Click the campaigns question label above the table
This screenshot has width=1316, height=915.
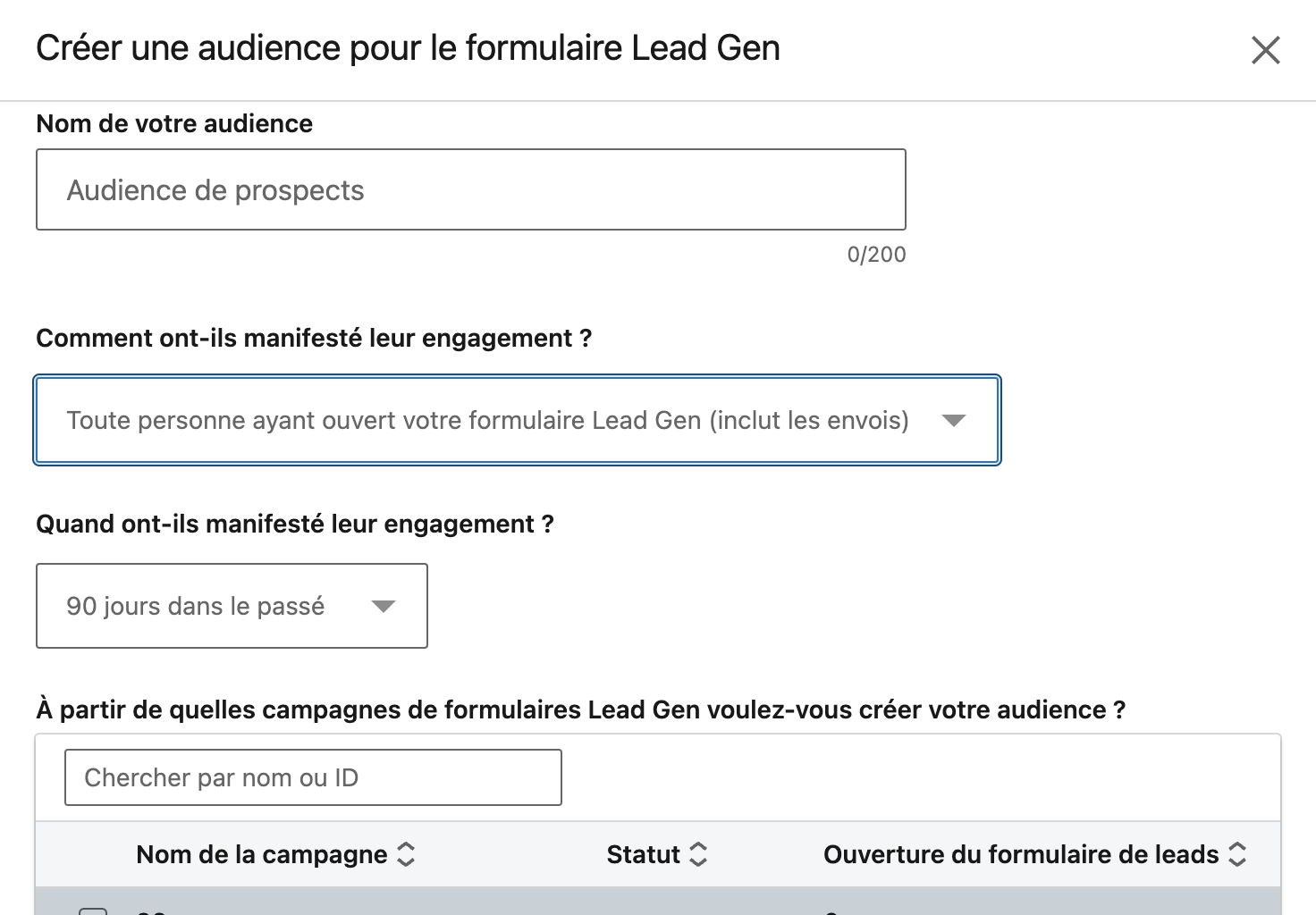pyautogui.click(x=580, y=709)
